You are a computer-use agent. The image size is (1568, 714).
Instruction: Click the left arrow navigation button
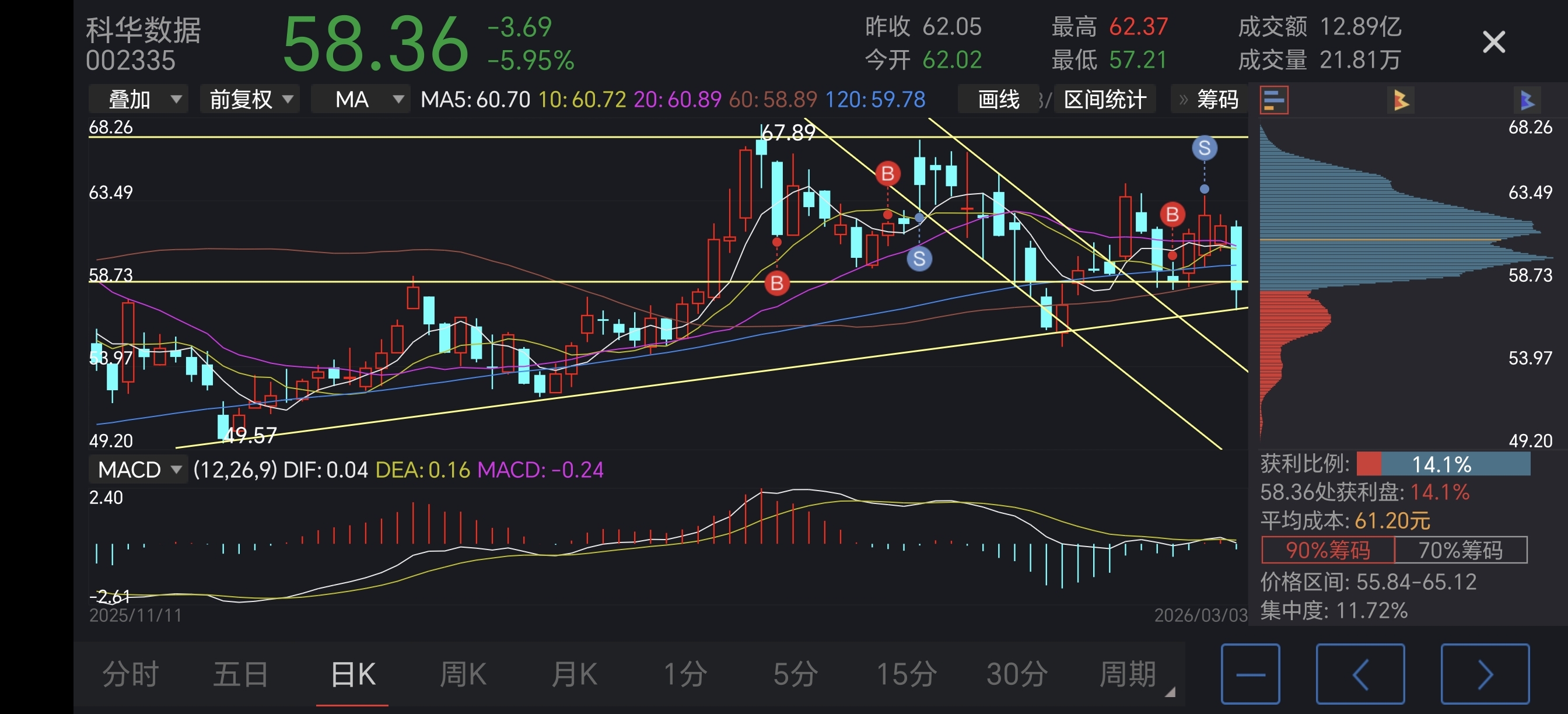click(1360, 674)
